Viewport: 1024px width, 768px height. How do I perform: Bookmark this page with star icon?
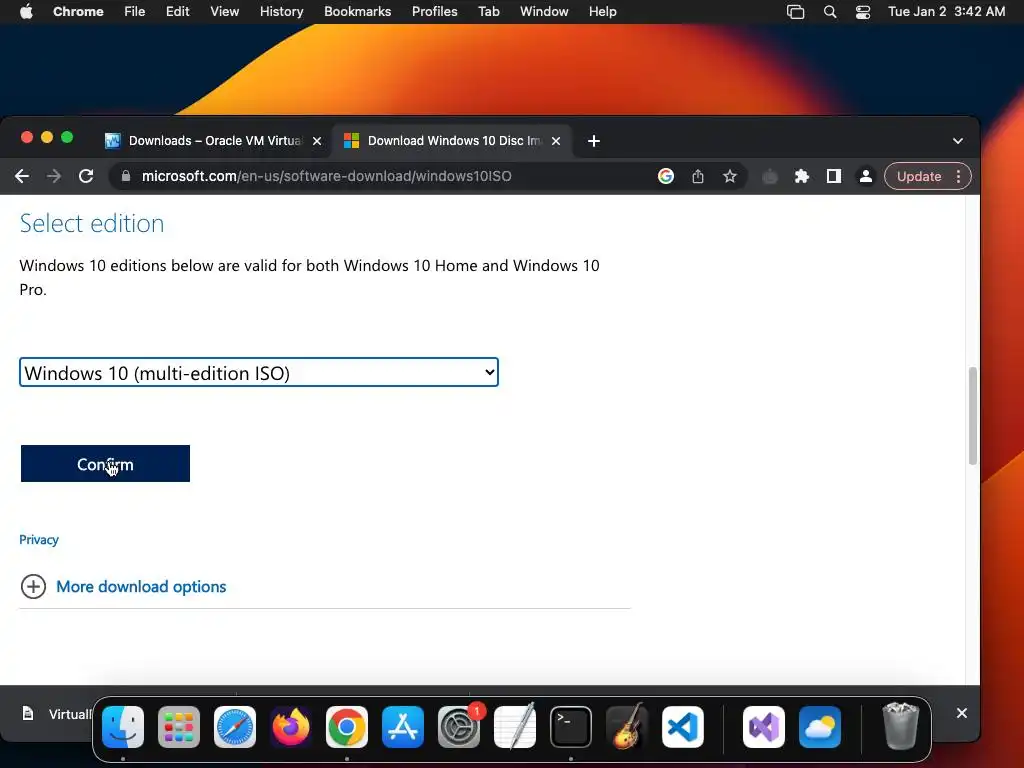point(729,176)
